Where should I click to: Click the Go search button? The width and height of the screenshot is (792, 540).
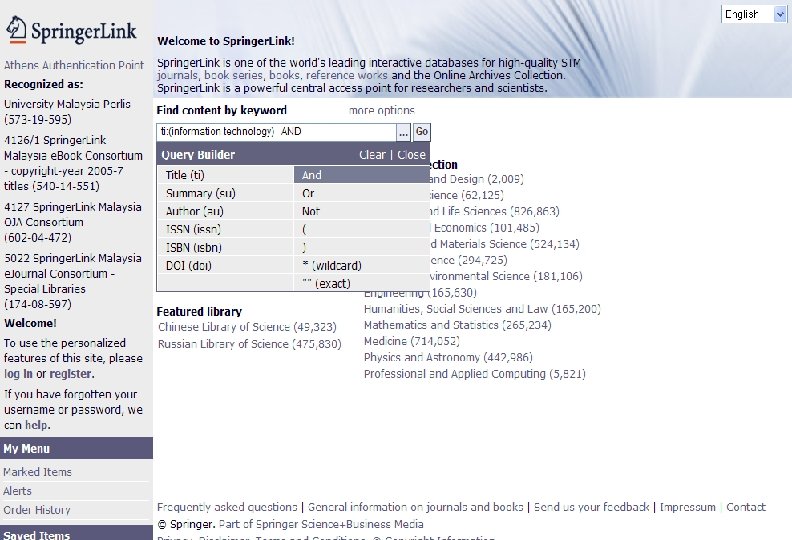click(x=422, y=132)
